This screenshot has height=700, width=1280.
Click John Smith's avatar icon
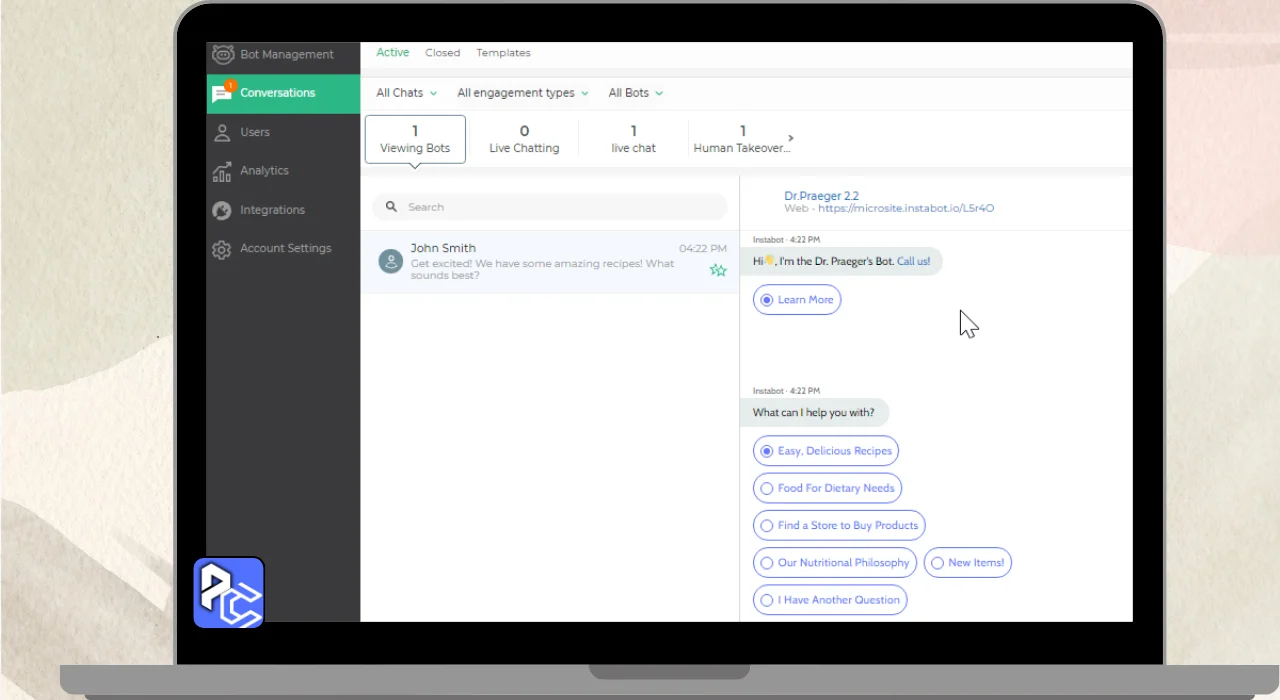tap(390, 261)
